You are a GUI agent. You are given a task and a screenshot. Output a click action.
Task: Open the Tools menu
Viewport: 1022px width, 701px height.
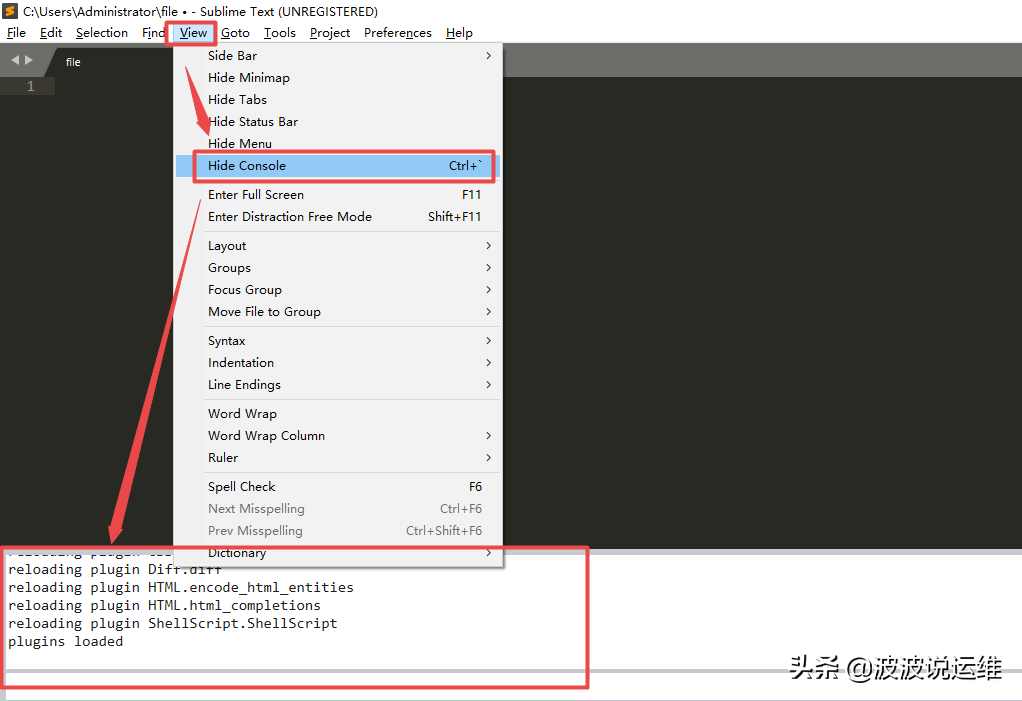280,33
